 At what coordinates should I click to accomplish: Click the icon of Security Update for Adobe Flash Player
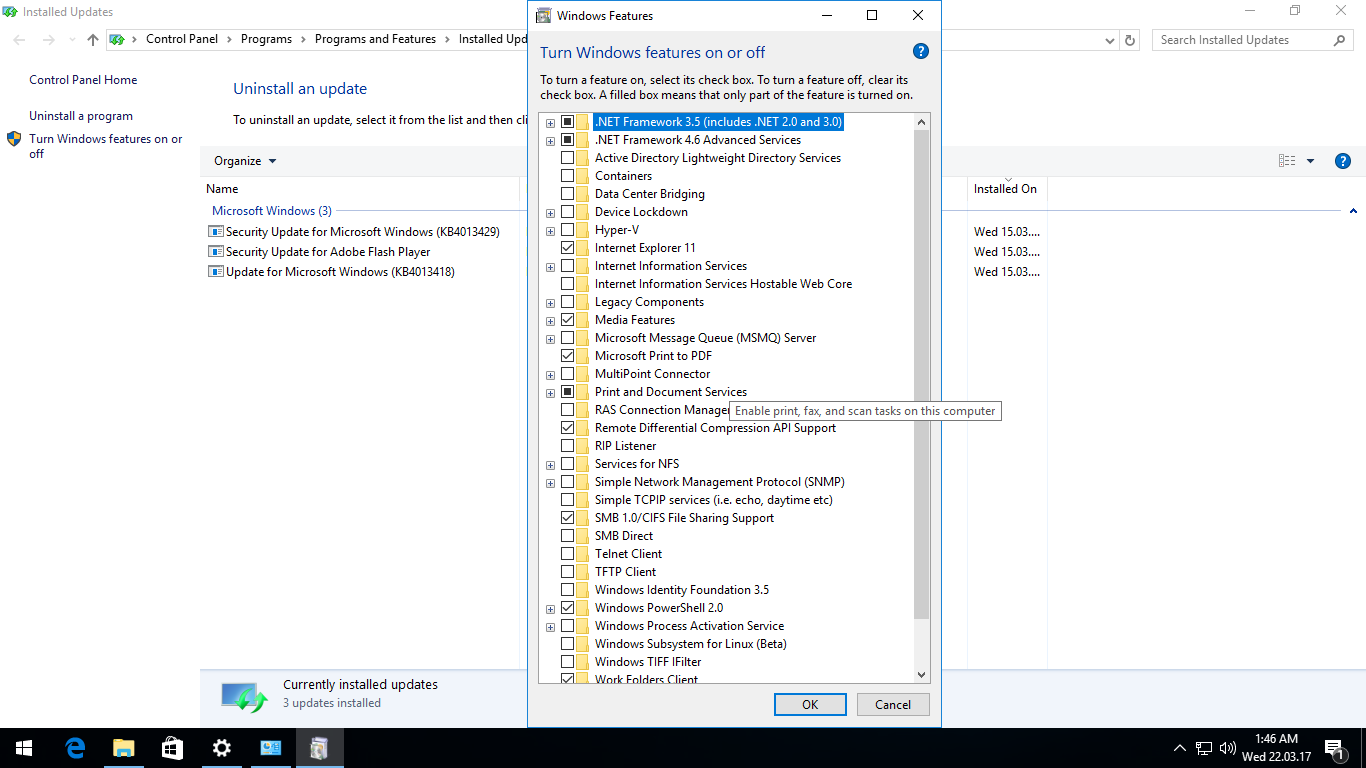215,252
